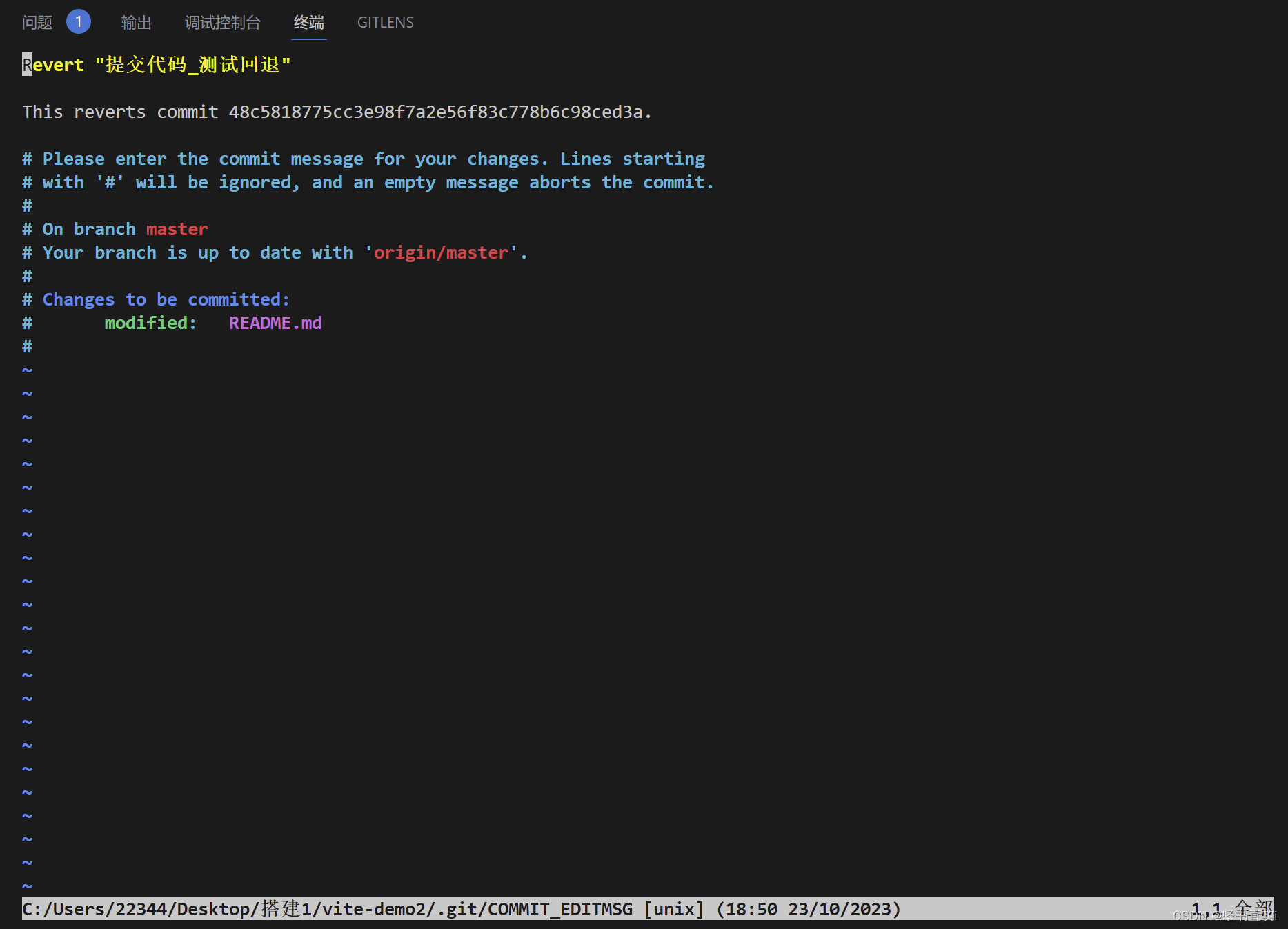The height and width of the screenshot is (929, 1288).
Task: Click the commit hash 48c5818775cc3e98f7a2e56f83c778b6c98ced3a
Action: [x=436, y=112]
